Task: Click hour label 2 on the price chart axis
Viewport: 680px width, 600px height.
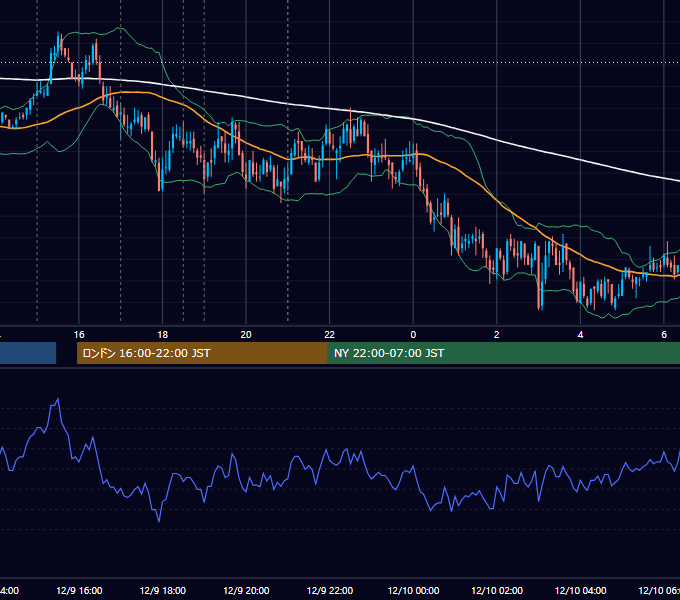Action: pyautogui.click(x=497, y=335)
